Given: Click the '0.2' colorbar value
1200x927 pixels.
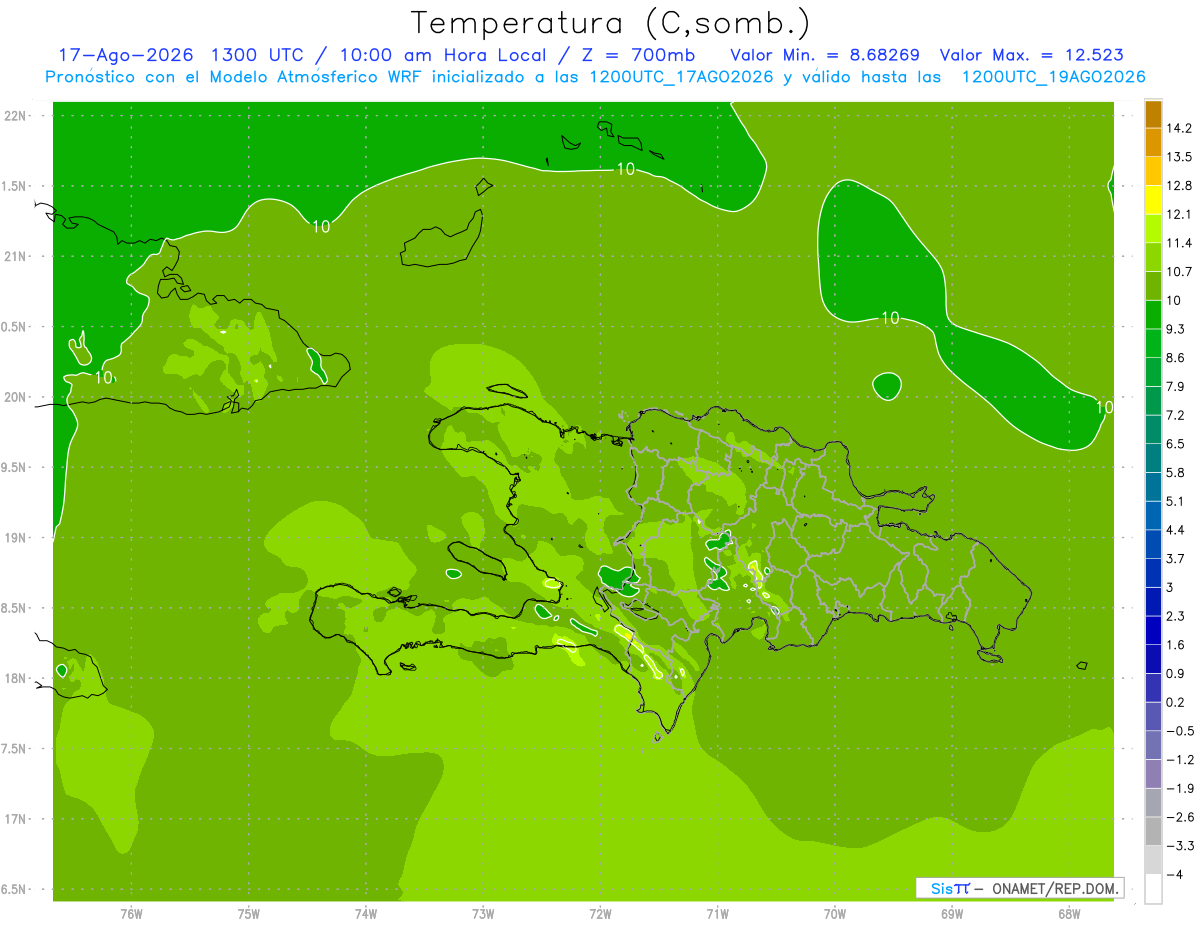Looking at the screenshot, I should click(1176, 703).
